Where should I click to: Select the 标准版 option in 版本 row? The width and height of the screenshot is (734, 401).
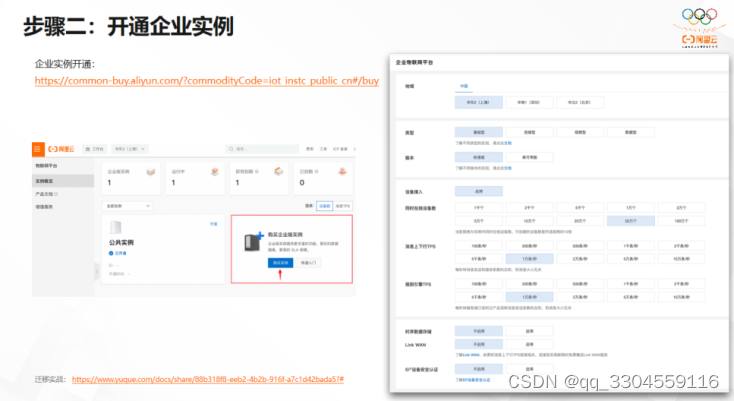coord(478,157)
